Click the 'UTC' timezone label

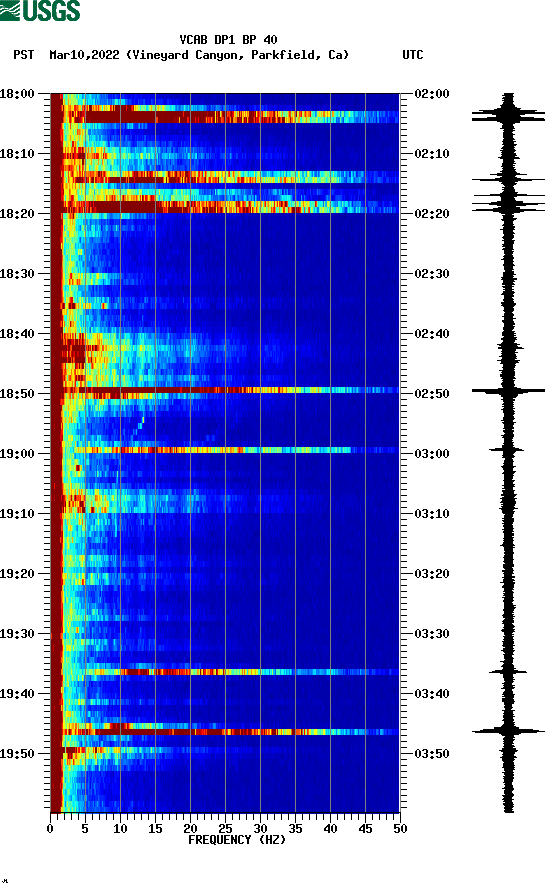pos(413,55)
